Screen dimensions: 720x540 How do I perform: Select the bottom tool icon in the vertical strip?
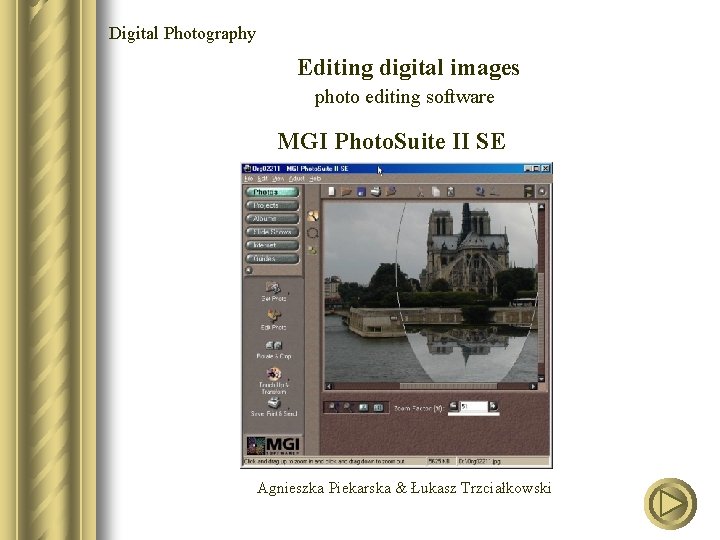point(312,250)
